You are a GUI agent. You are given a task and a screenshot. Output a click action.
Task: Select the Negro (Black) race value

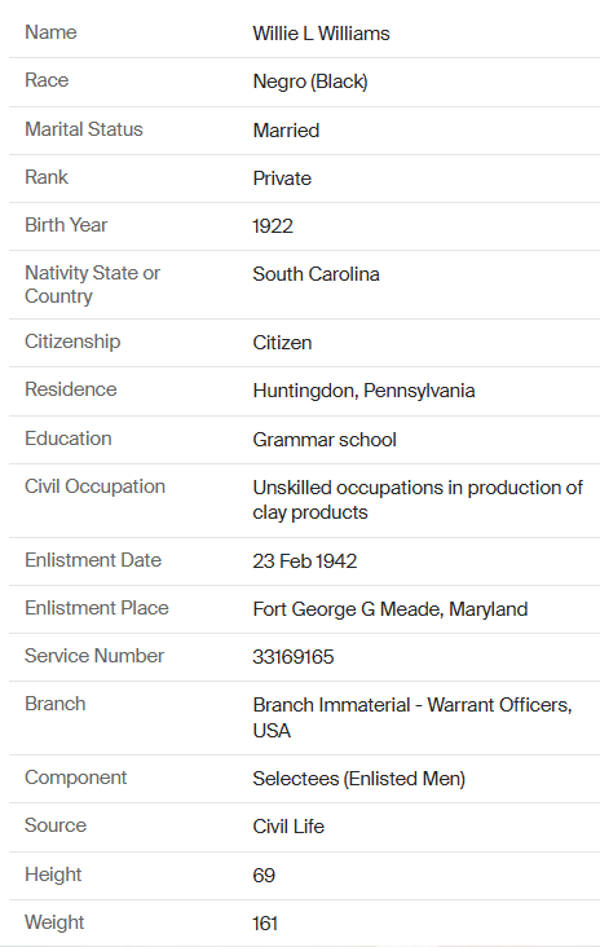310,82
